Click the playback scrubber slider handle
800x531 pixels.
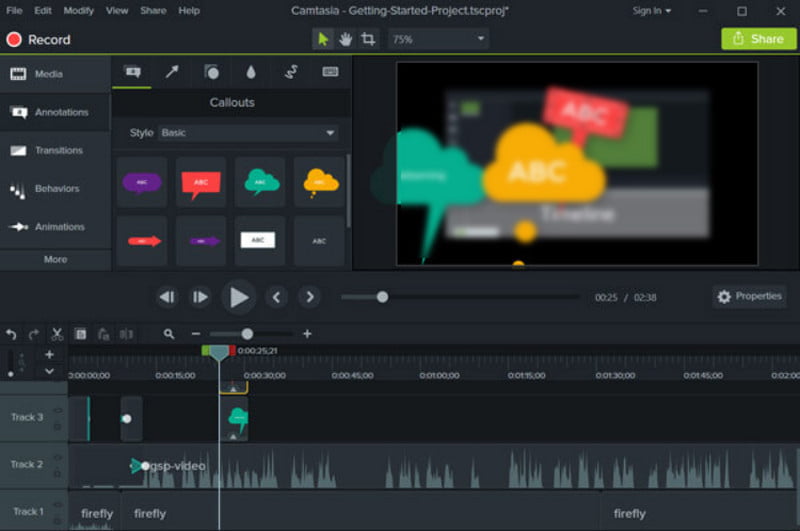[x=382, y=297]
